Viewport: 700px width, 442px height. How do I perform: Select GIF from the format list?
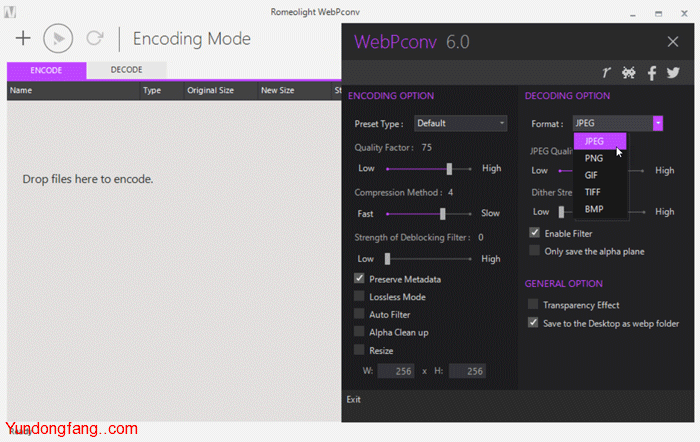coord(600,175)
